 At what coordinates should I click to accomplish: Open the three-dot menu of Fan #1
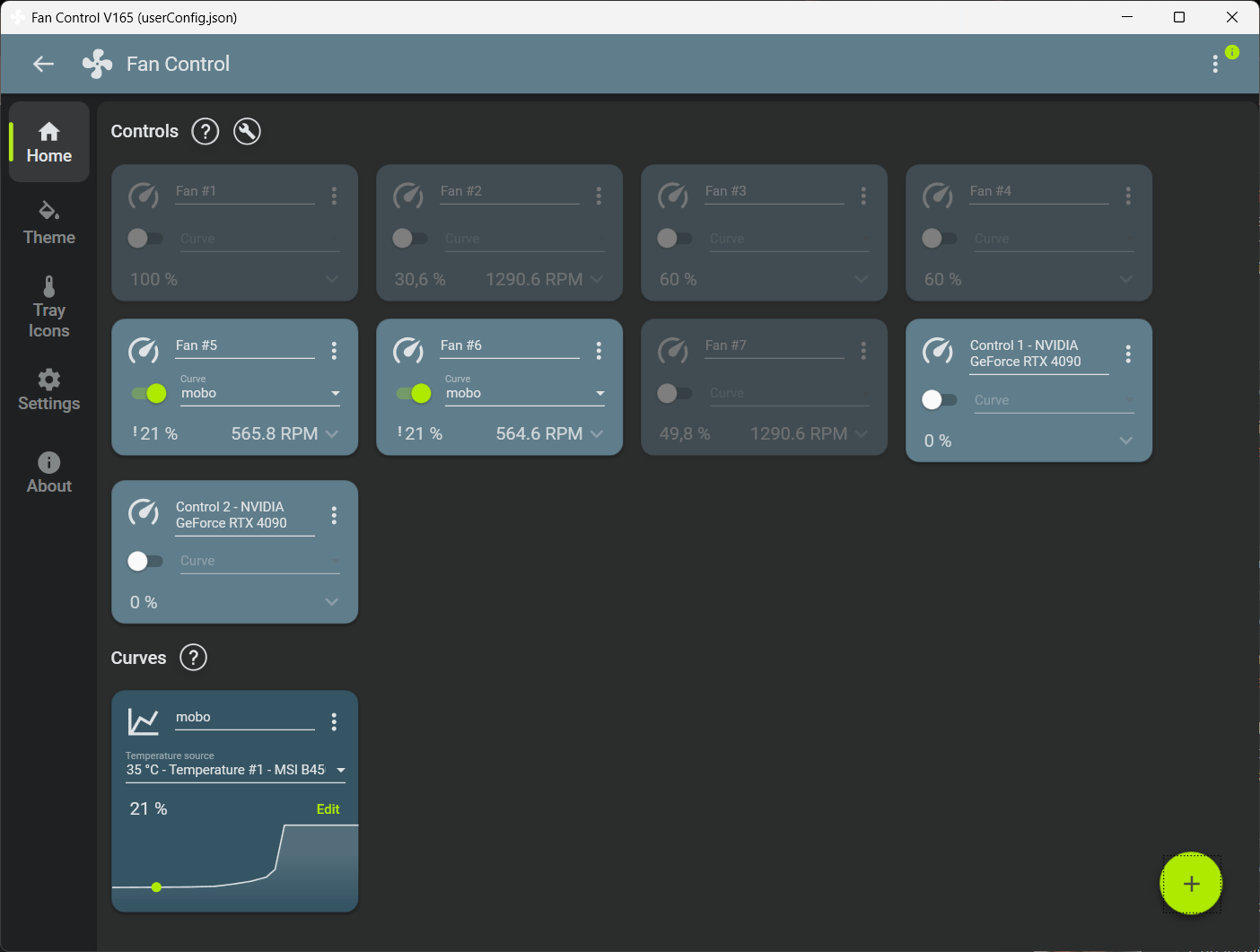(334, 196)
